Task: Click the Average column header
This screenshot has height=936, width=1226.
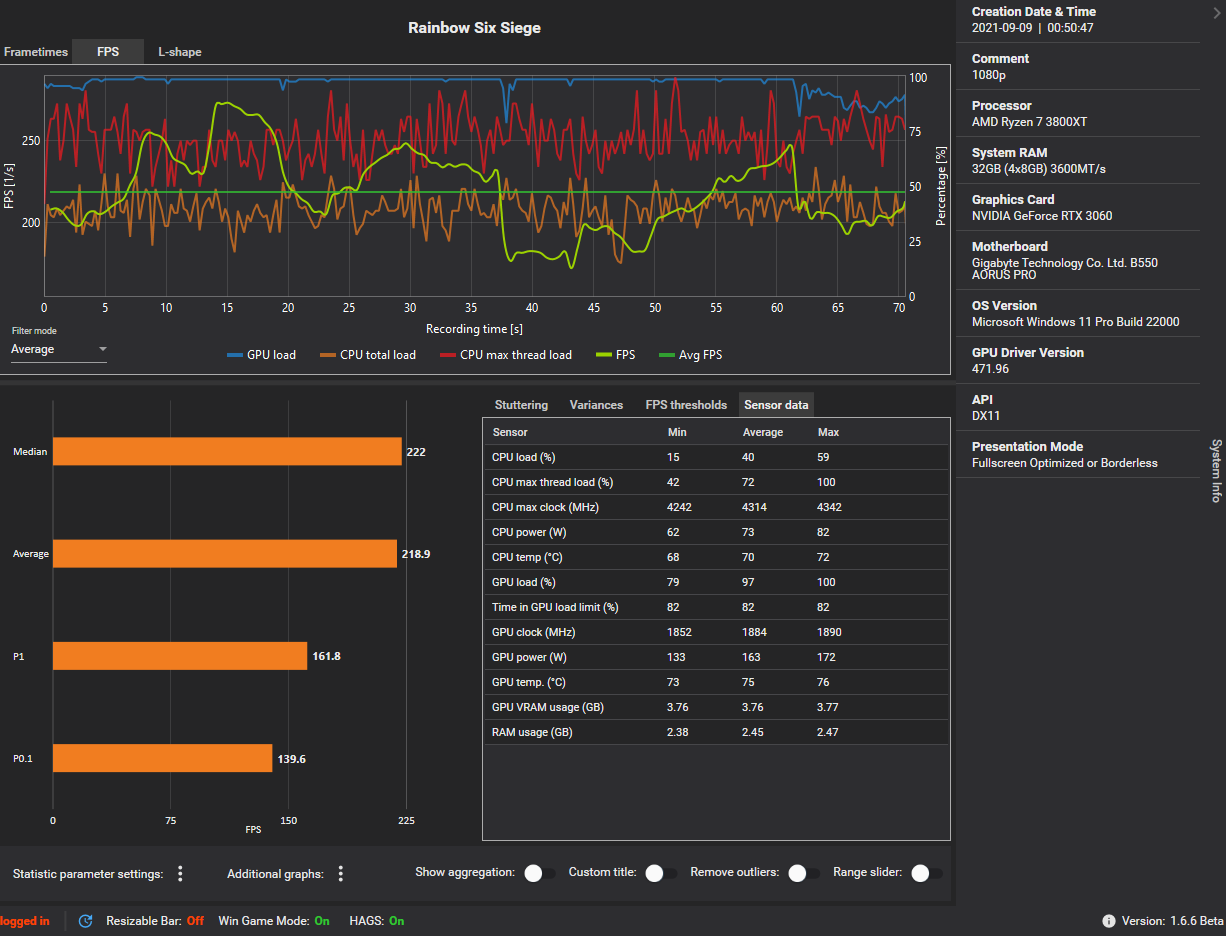Action: [763, 432]
